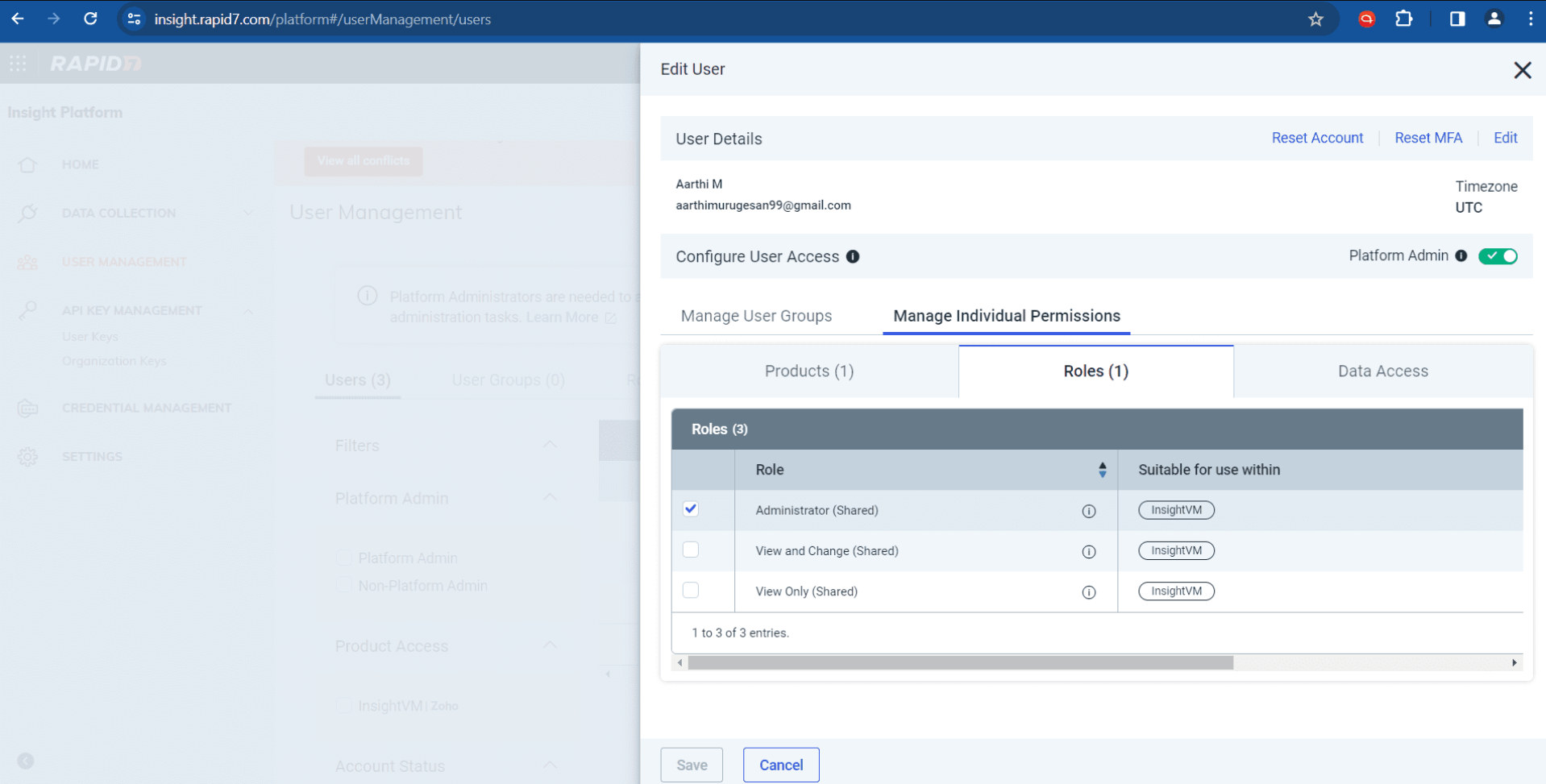Open site information icon in address bar
This screenshot has height=784, width=1546.
(135, 19)
